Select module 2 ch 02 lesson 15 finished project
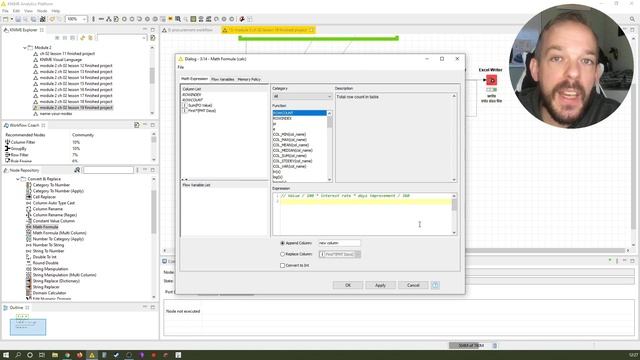This screenshot has height=360, width=640. [x=76, y=84]
